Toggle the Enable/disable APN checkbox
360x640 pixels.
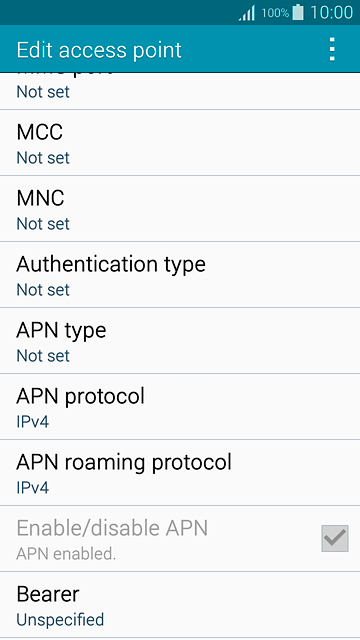335,538
